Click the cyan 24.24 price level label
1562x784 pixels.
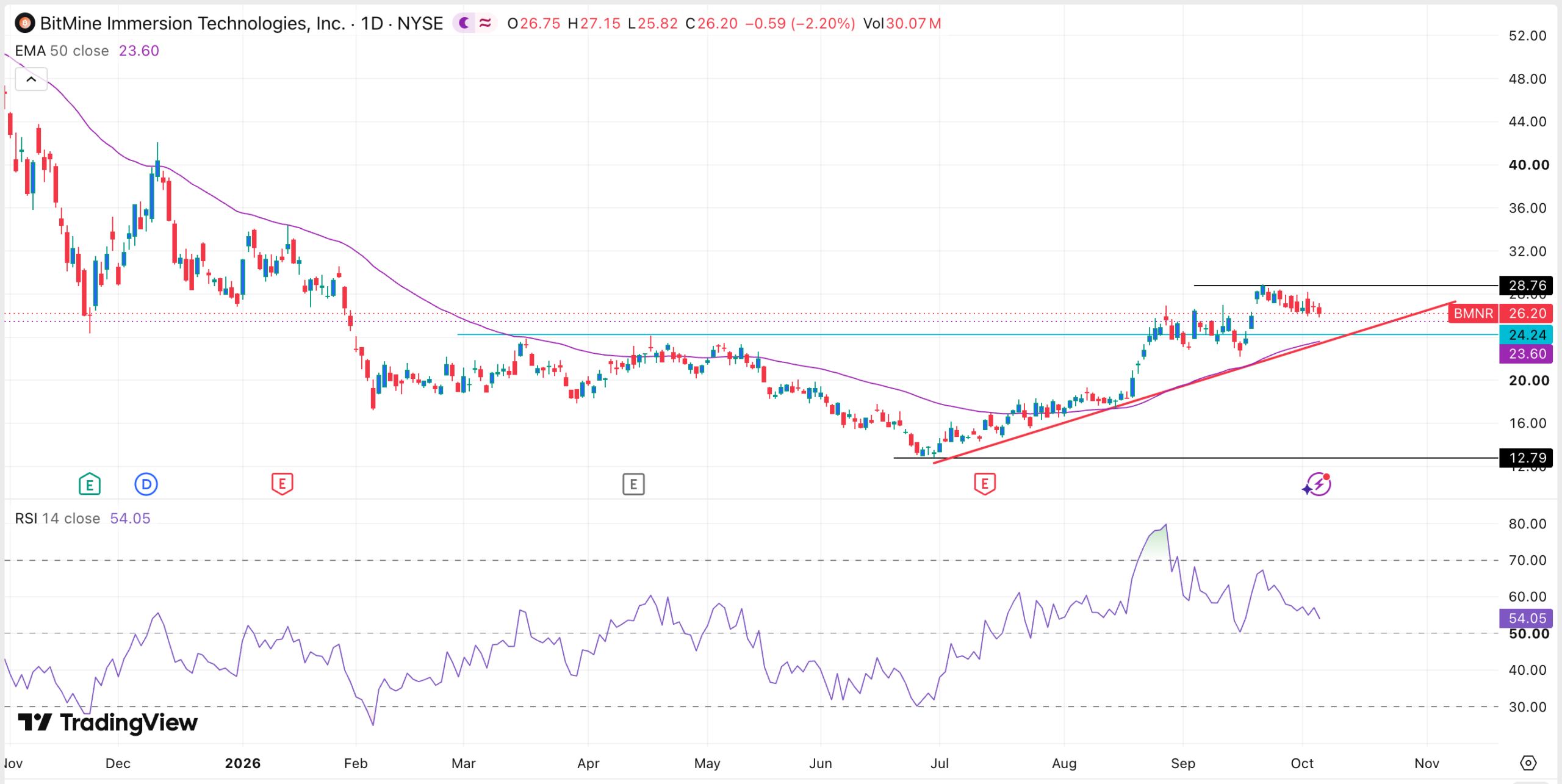point(1526,334)
